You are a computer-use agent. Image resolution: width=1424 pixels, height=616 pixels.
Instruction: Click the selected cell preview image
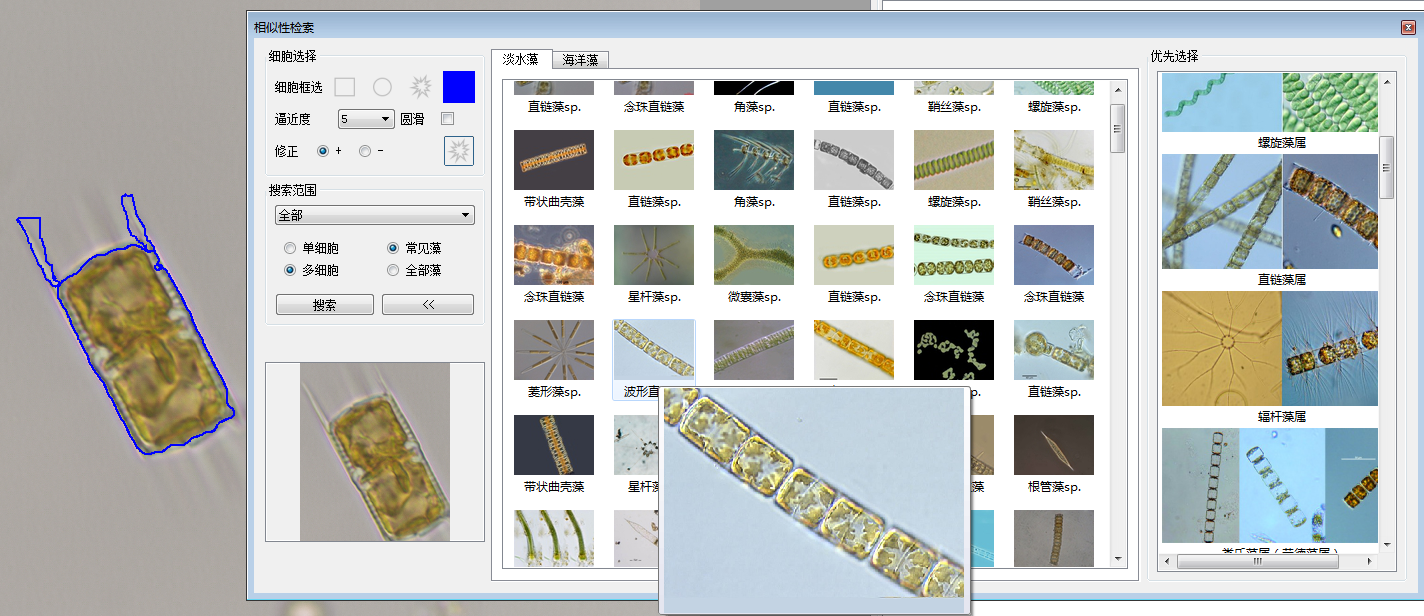[375, 452]
